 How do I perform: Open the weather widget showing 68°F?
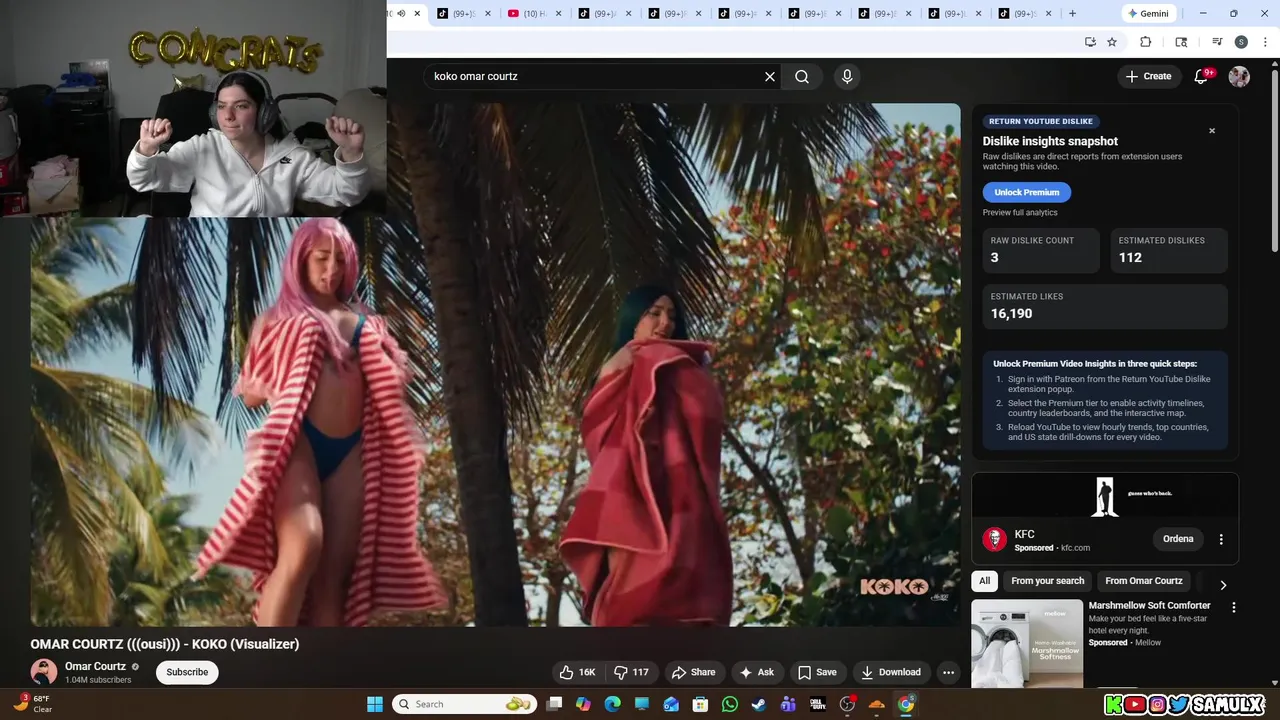point(34,704)
